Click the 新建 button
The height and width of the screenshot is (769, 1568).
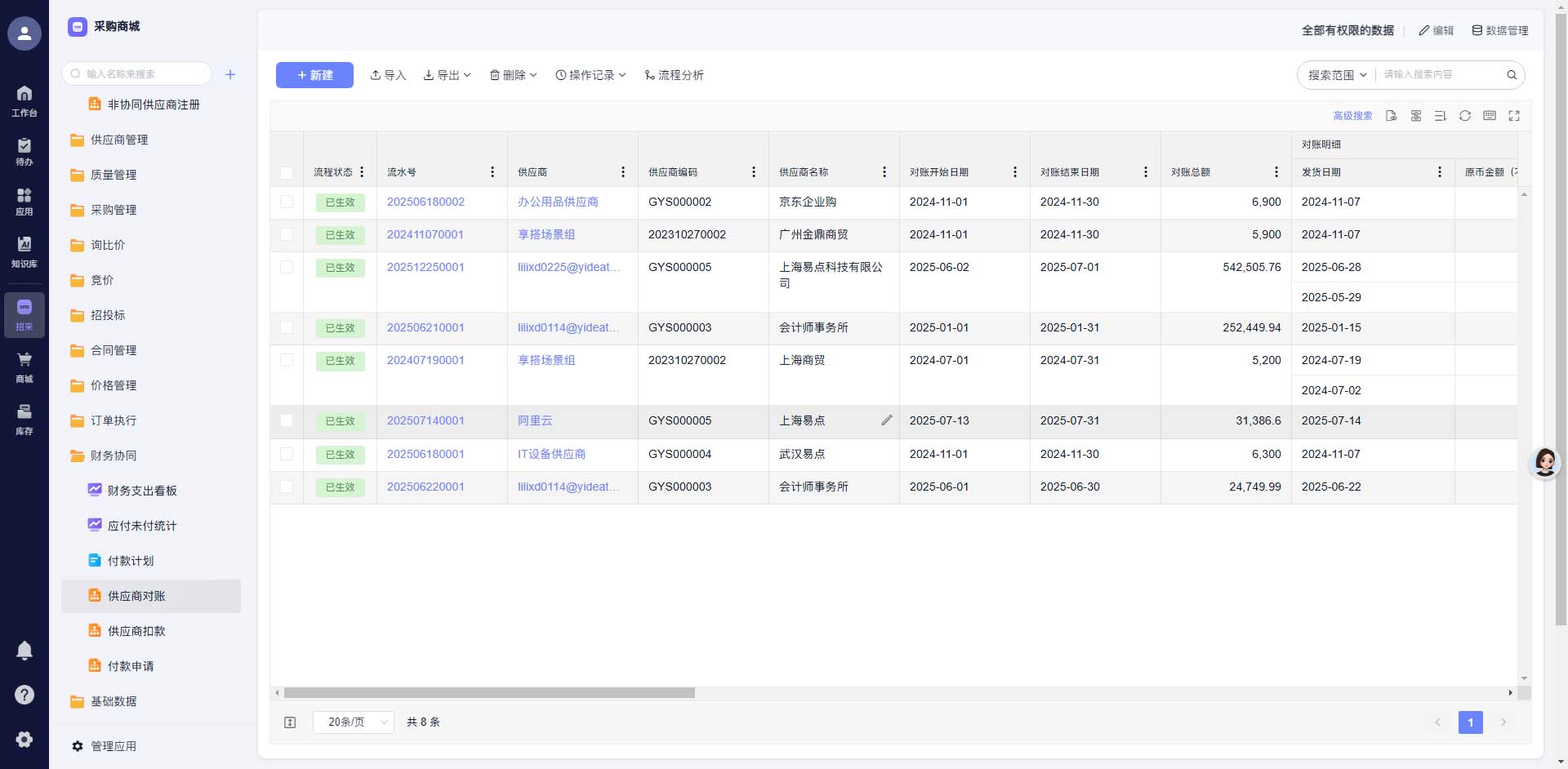(314, 75)
